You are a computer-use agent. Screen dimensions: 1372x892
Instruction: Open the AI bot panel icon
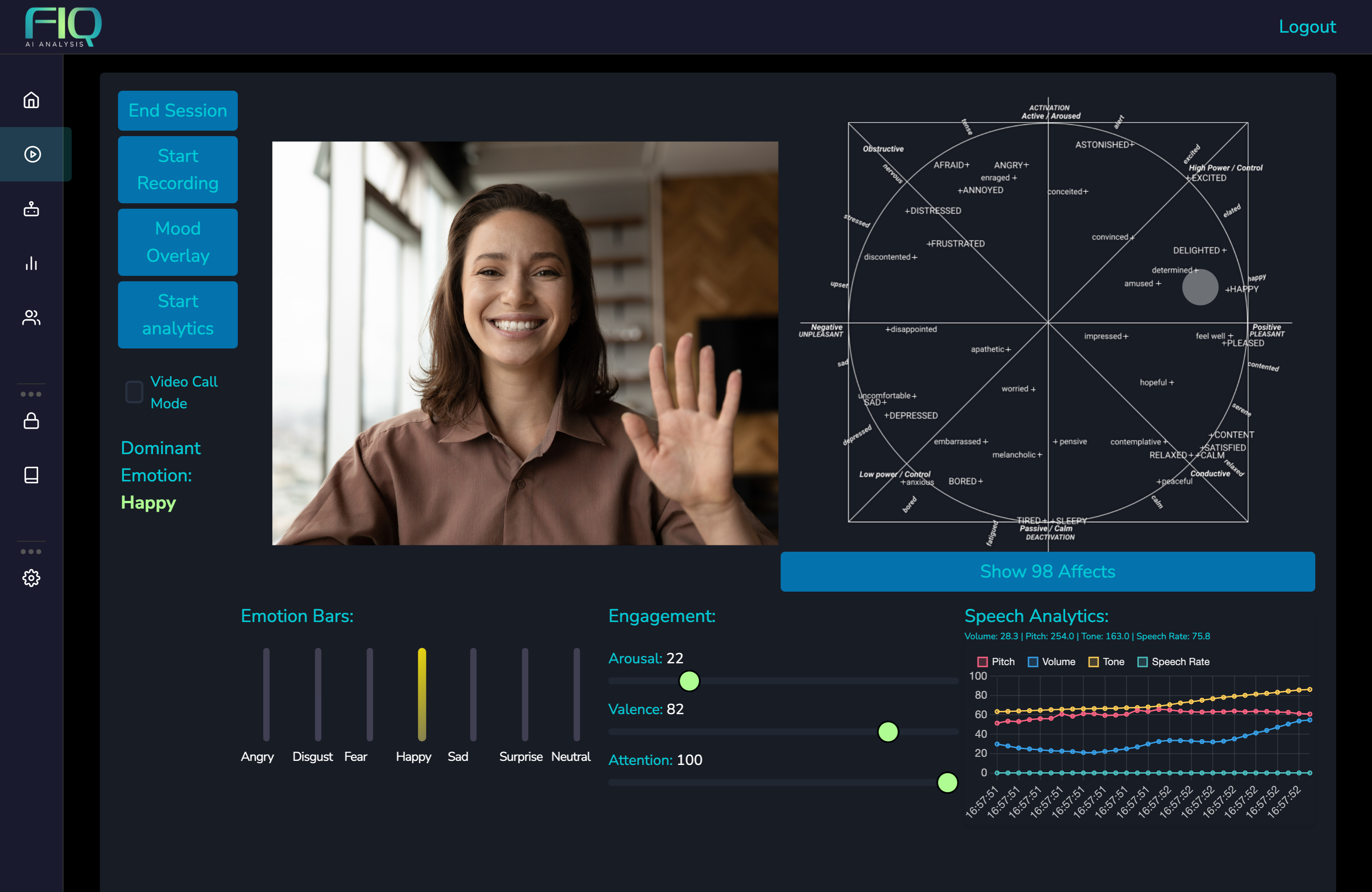pyautogui.click(x=32, y=209)
